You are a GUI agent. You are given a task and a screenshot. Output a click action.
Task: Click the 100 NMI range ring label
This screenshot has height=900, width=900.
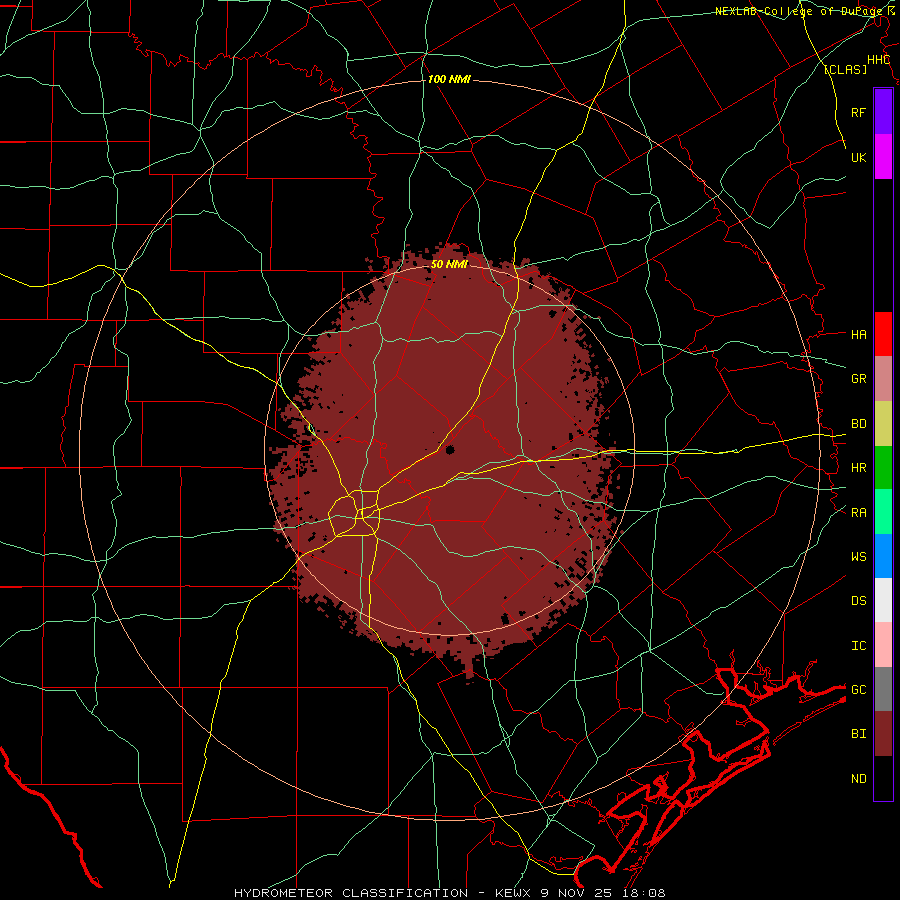click(x=449, y=79)
